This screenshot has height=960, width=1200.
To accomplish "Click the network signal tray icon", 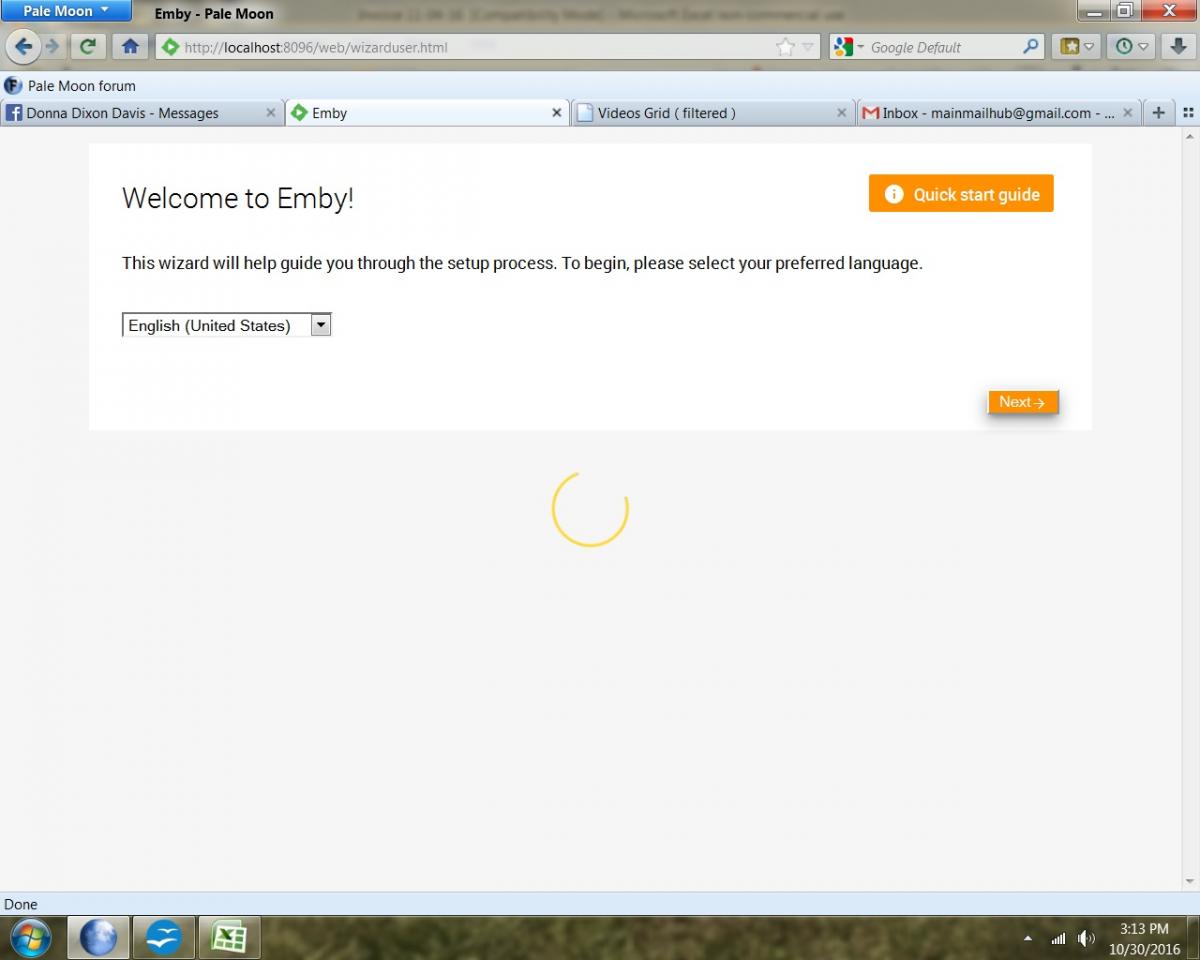I will 1058,939.
